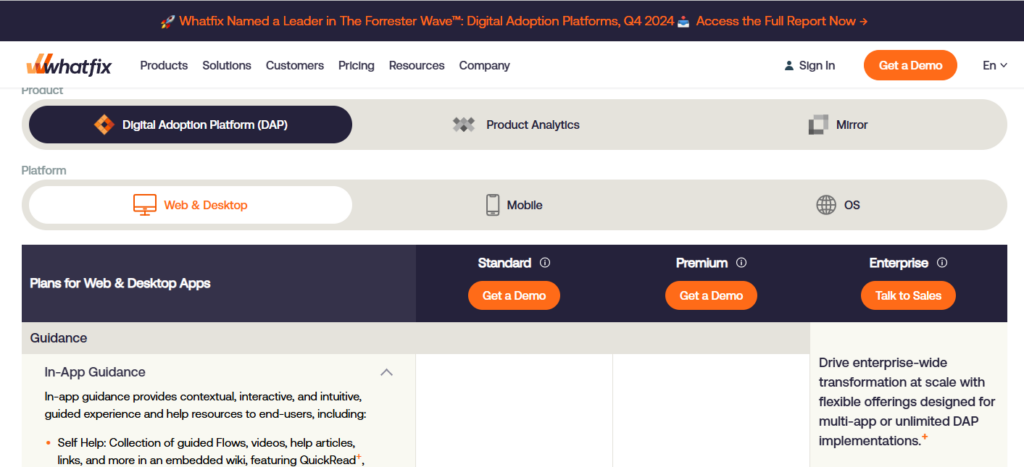Open the Company menu
The image size is (1024, 467).
[485, 65]
